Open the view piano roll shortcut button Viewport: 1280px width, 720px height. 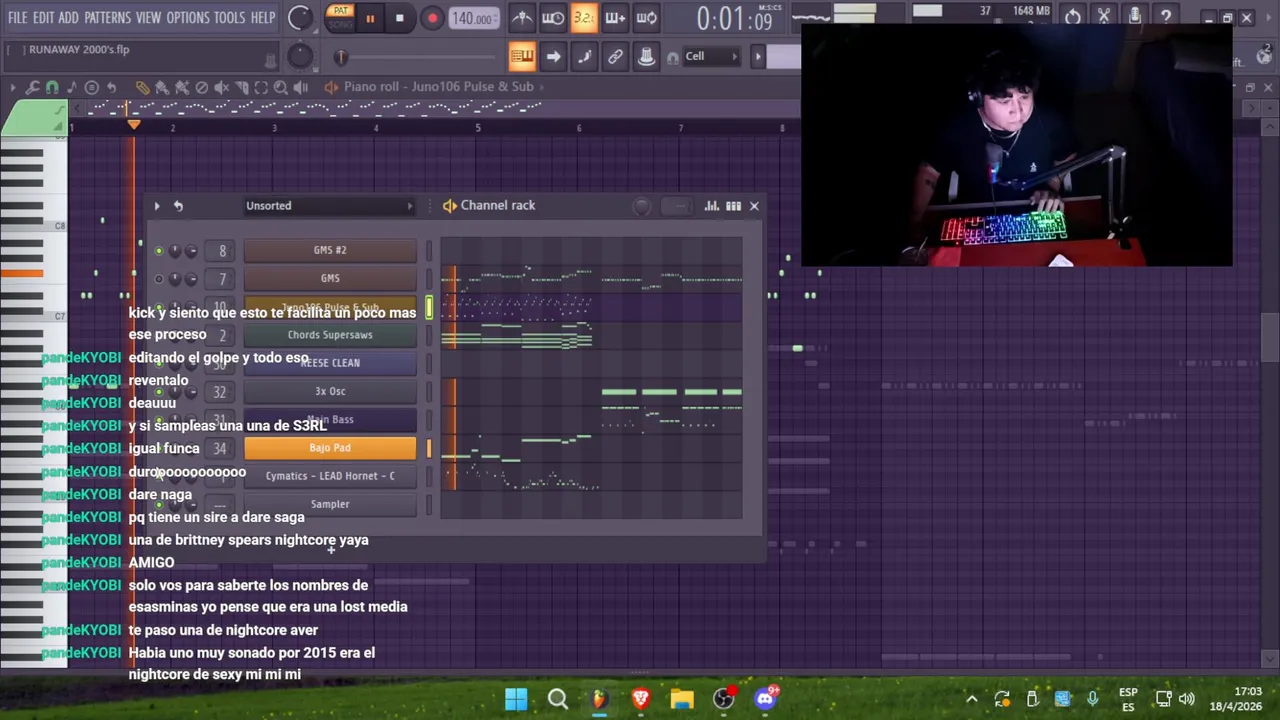(522, 56)
